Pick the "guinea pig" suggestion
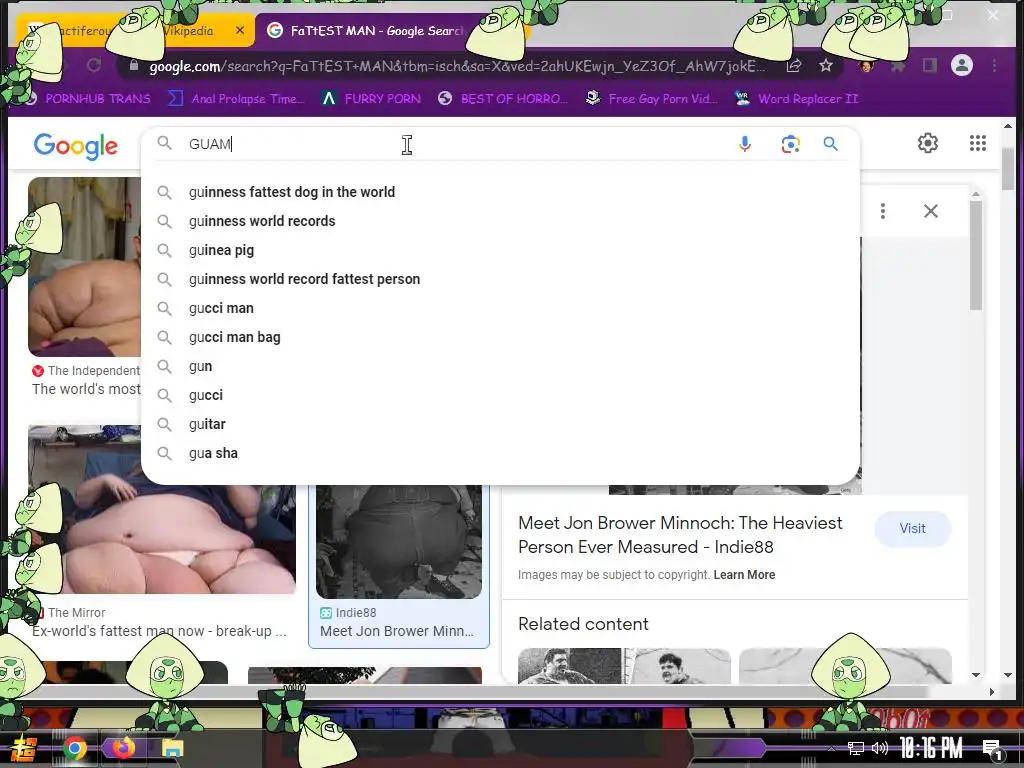Image resolution: width=1024 pixels, height=768 pixels. (500, 250)
